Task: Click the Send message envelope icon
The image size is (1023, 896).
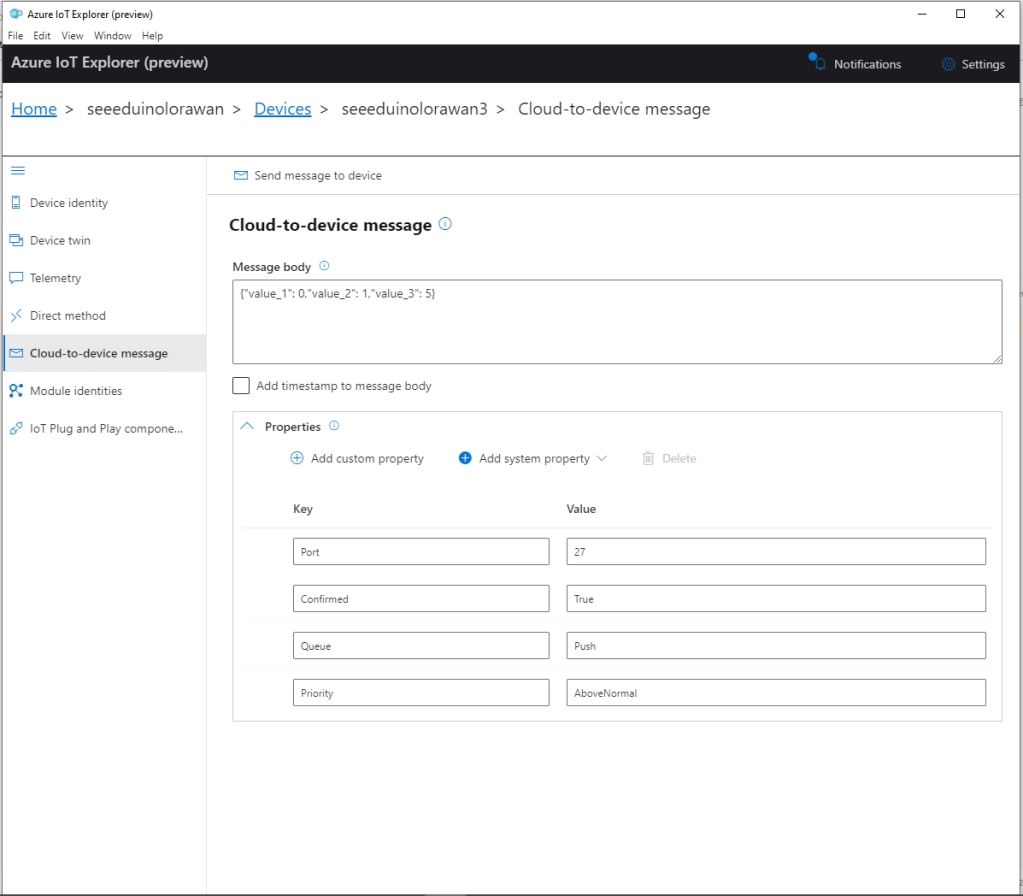Action: point(240,175)
